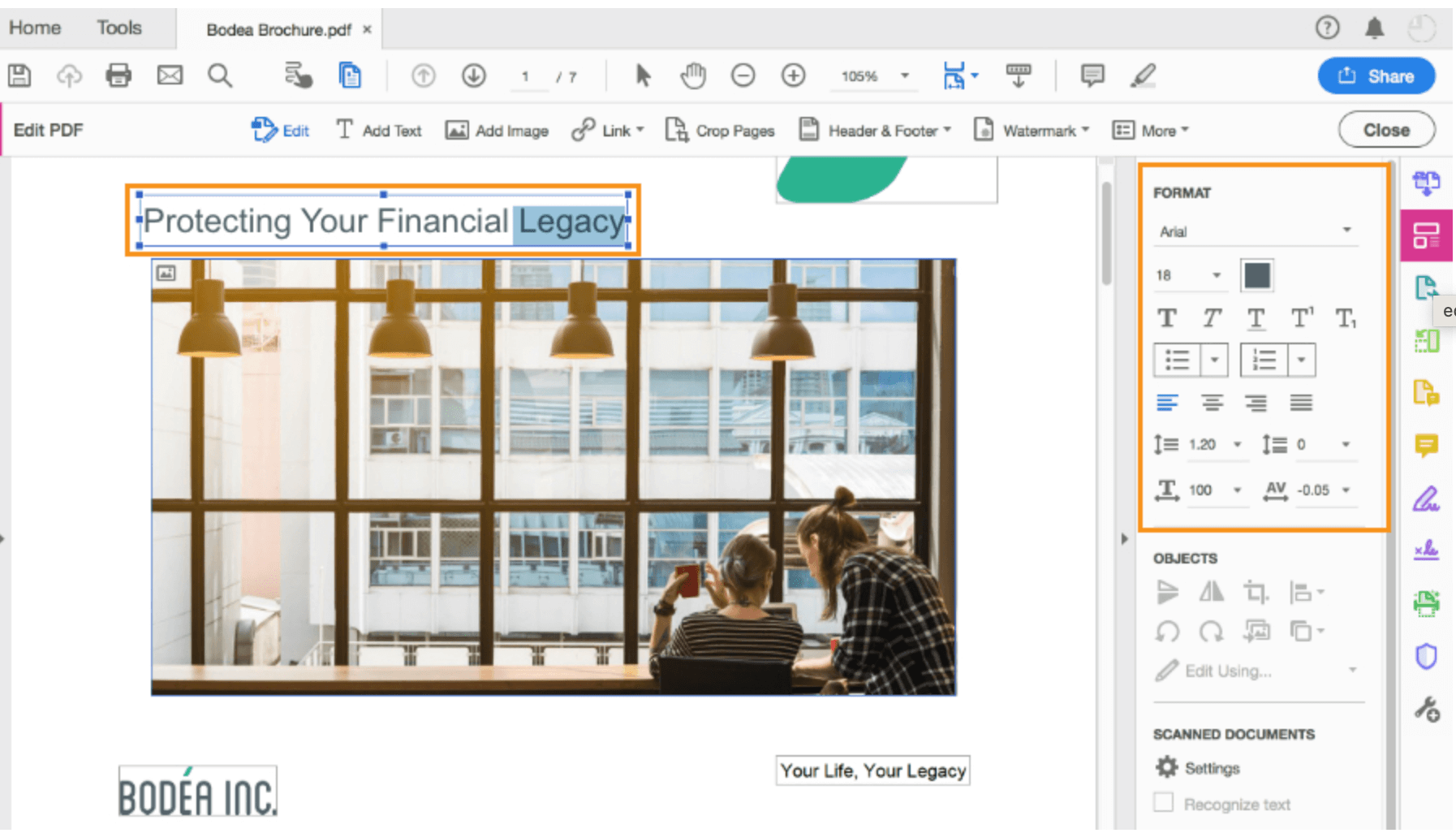Align text center

point(1212,403)
